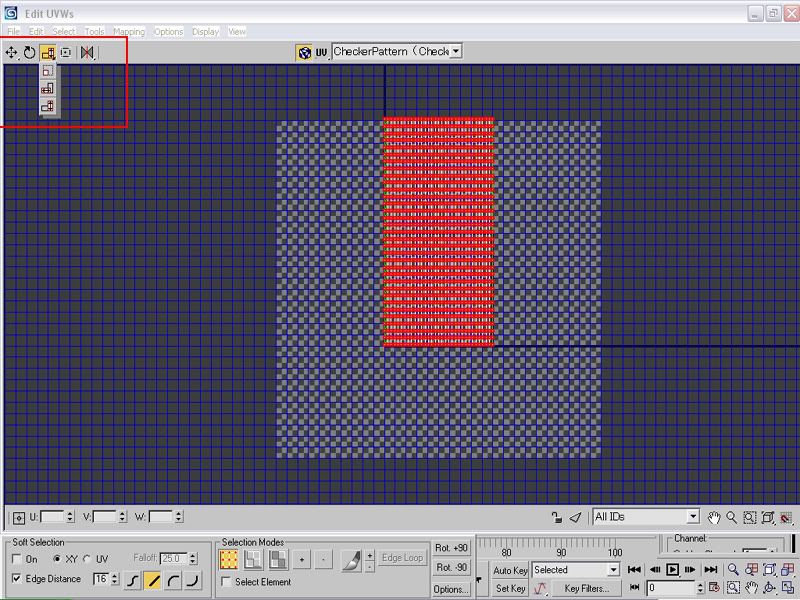Click the Options... button

point(452,589)
